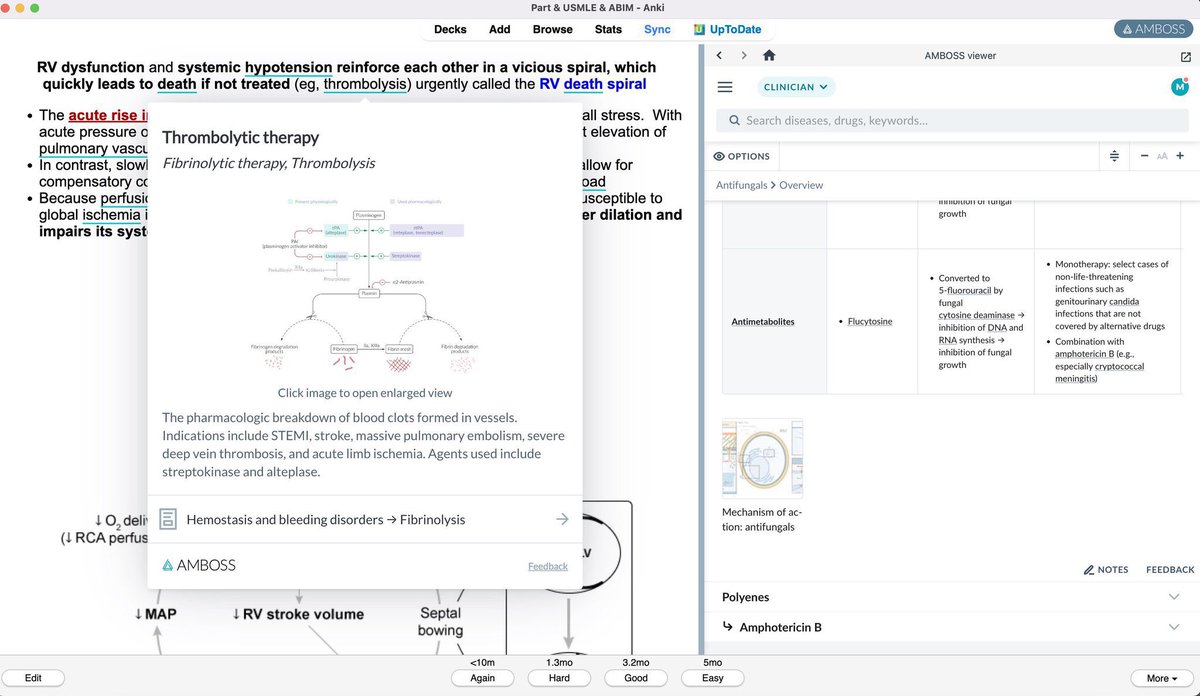Open the Fibrinolysis article arrow
The image size is (1200, 696).
tap(562, 519)
